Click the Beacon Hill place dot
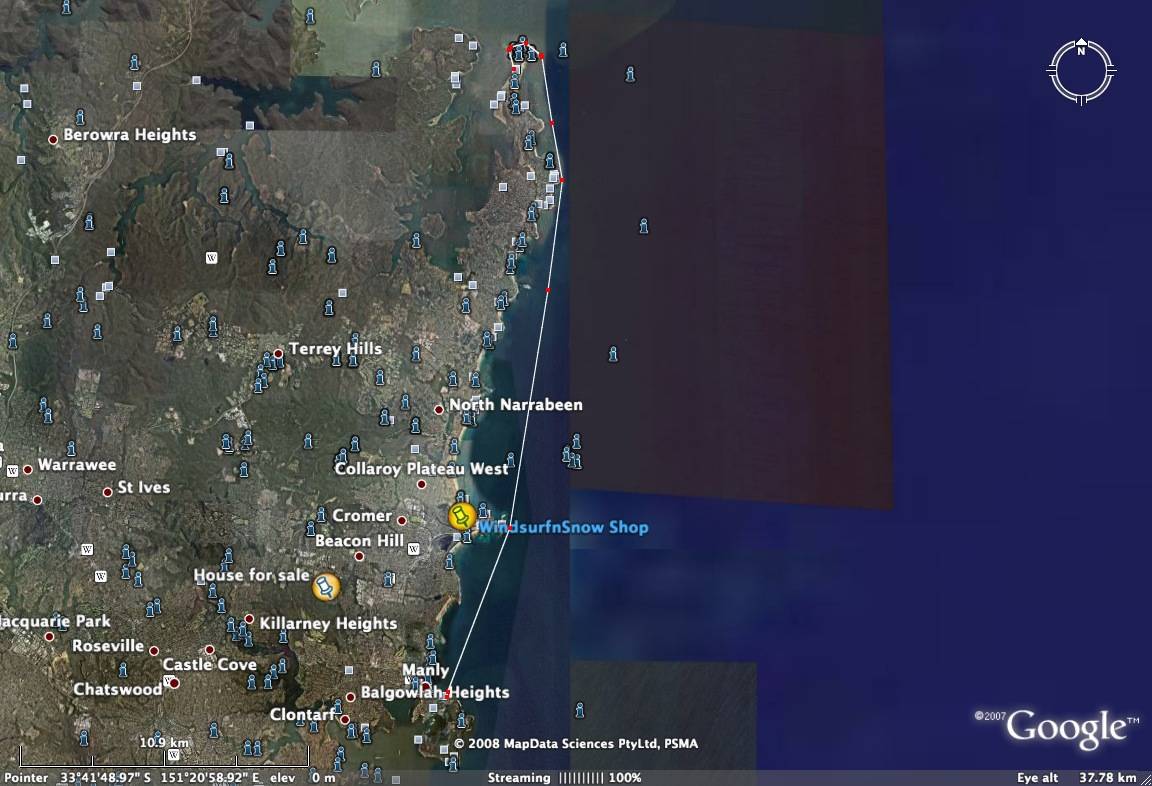1152x786 pixels. [360, 556]
